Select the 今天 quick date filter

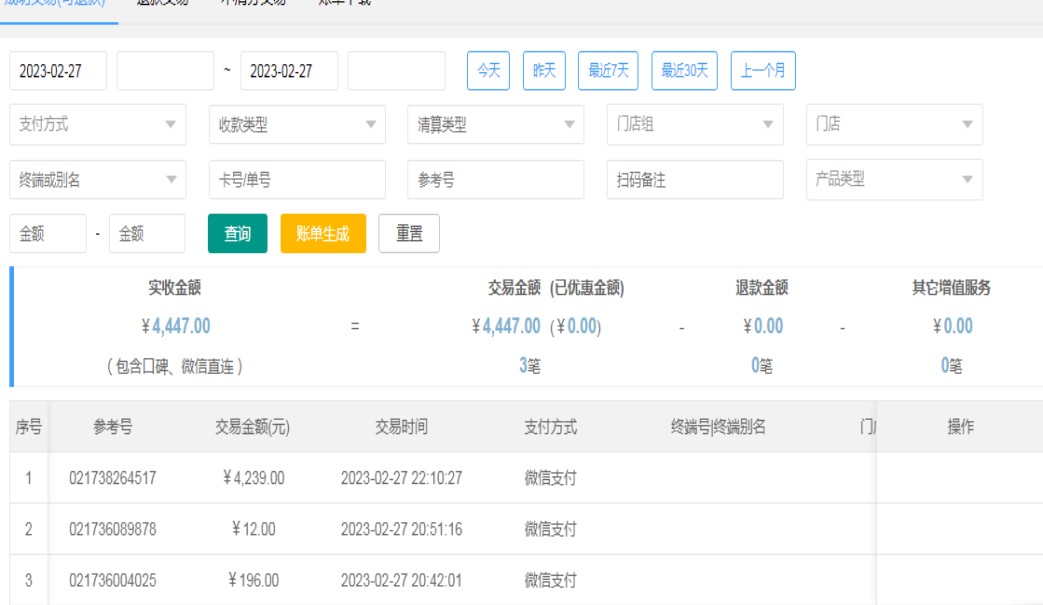click(x=488, y=71)
